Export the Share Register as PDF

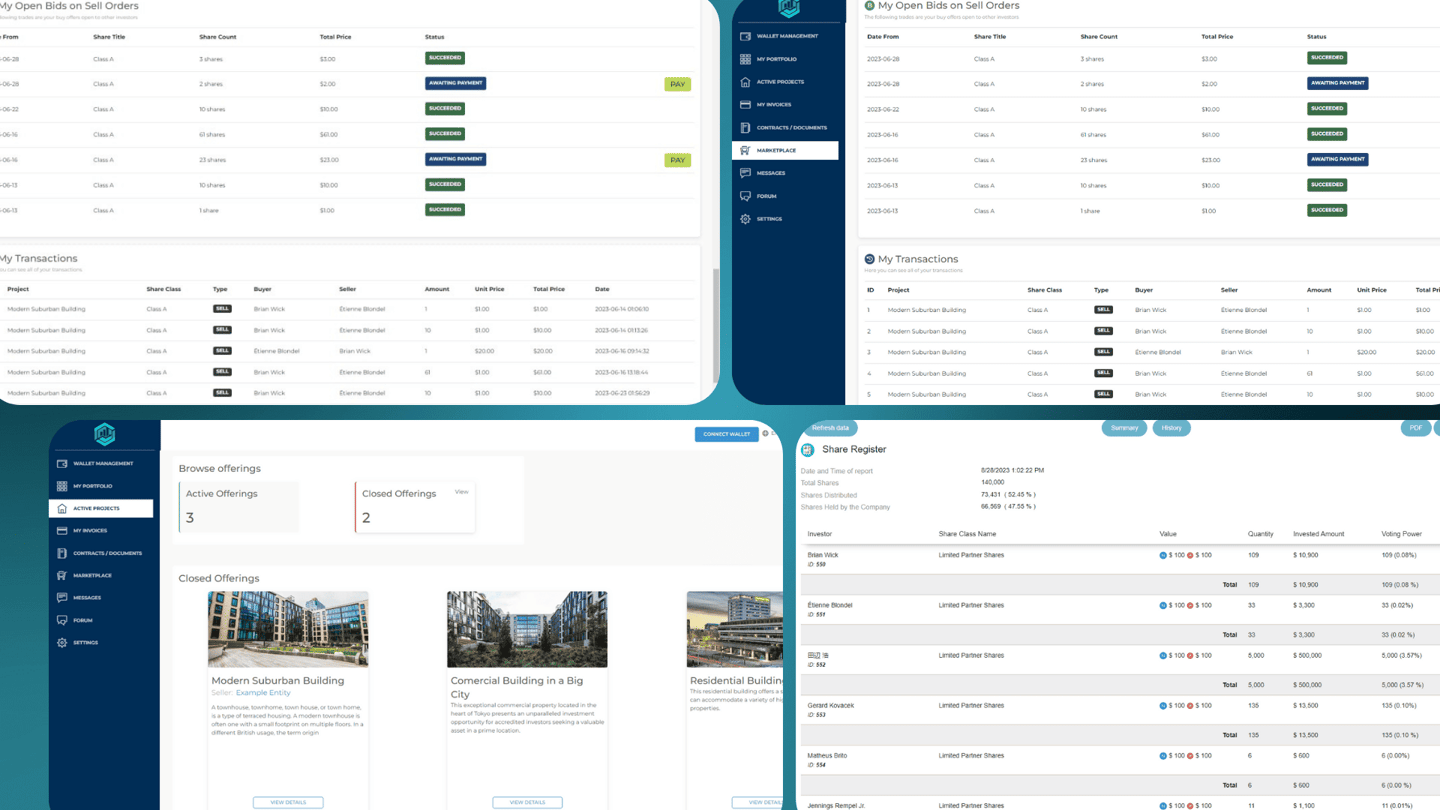pos(1415,428)
